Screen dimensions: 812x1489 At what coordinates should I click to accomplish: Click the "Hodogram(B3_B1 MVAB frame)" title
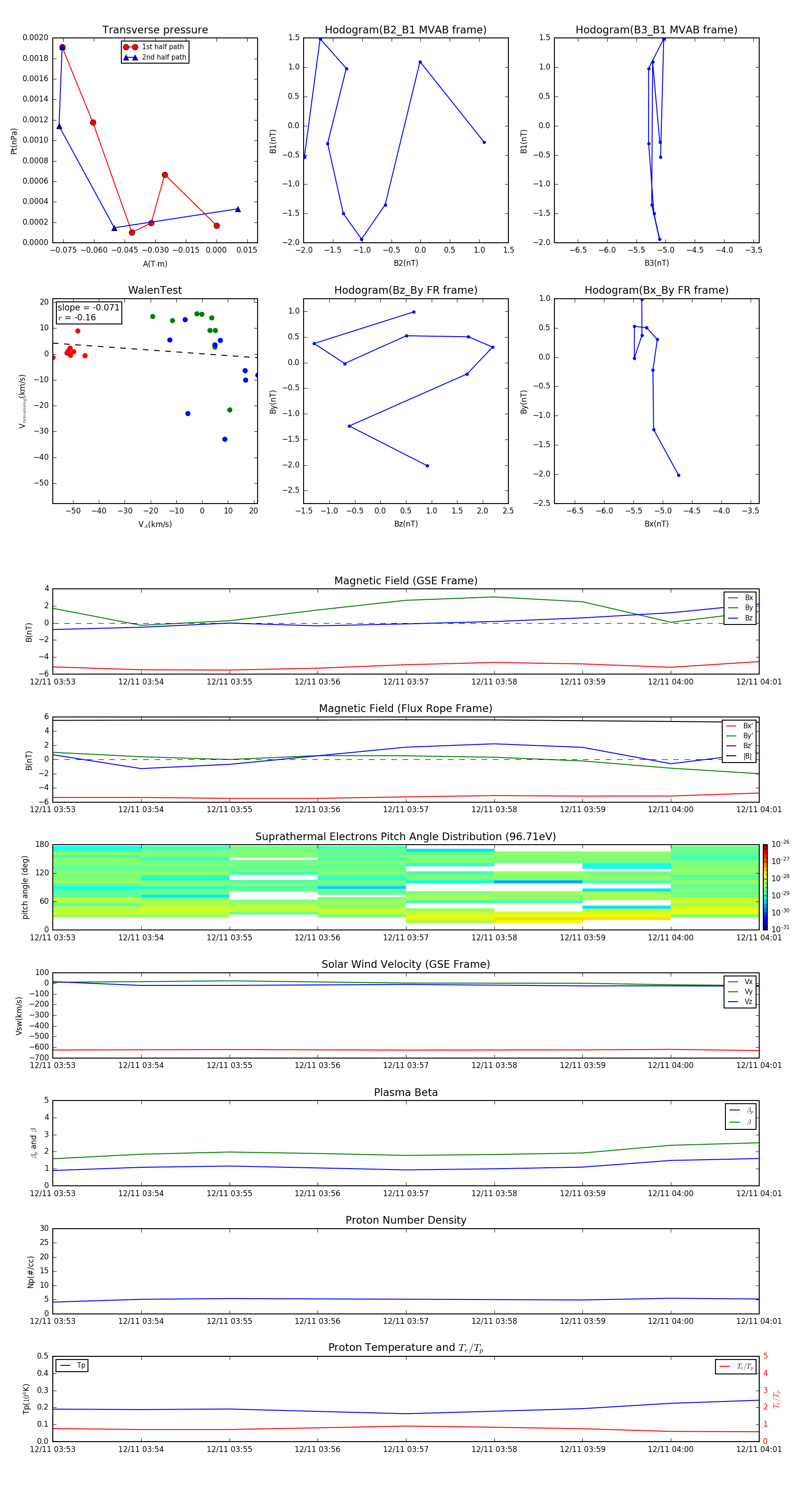656,30
